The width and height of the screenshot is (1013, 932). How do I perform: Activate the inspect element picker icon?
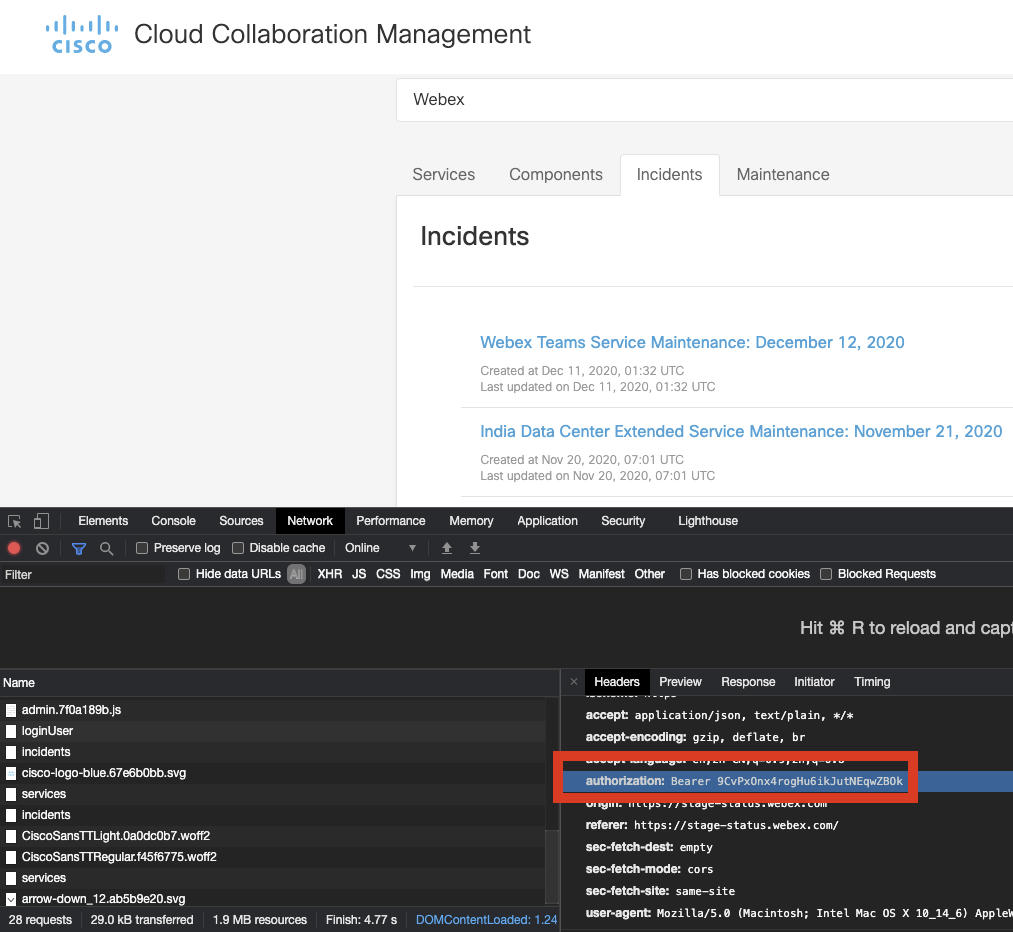(x=14, y=521)
